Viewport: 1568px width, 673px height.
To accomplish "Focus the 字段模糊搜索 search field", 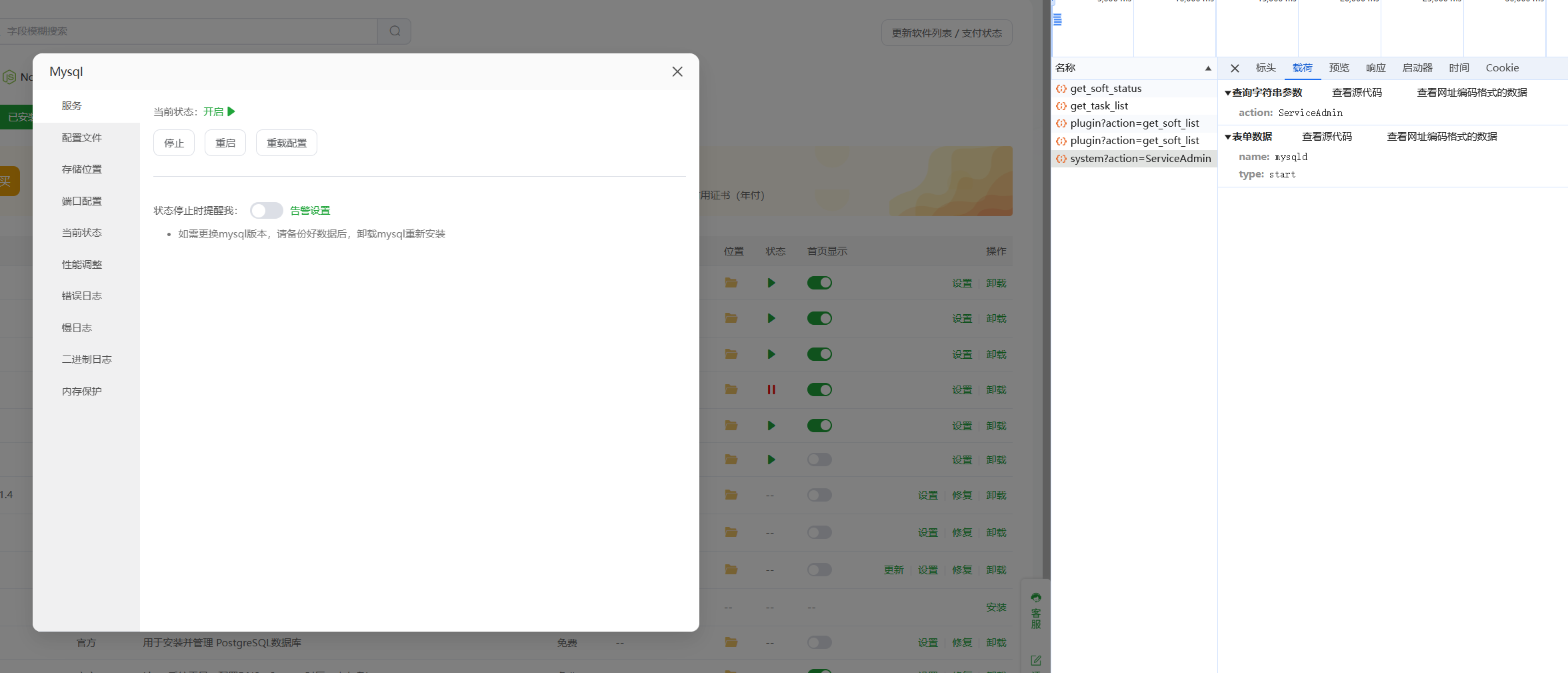I will pyautogui.click(x=189, y=31).
